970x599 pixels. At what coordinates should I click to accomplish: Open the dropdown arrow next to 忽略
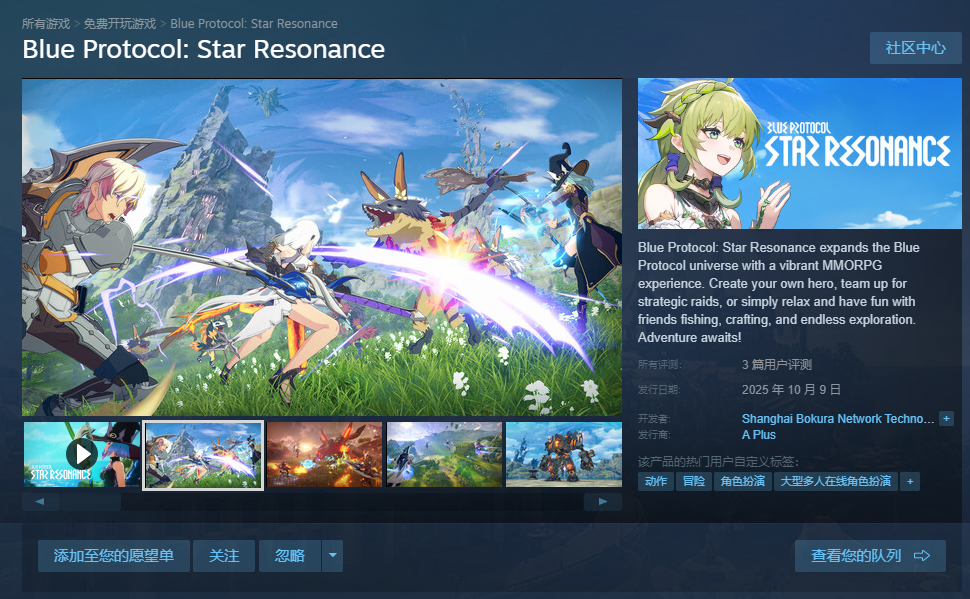coord(332,555)
